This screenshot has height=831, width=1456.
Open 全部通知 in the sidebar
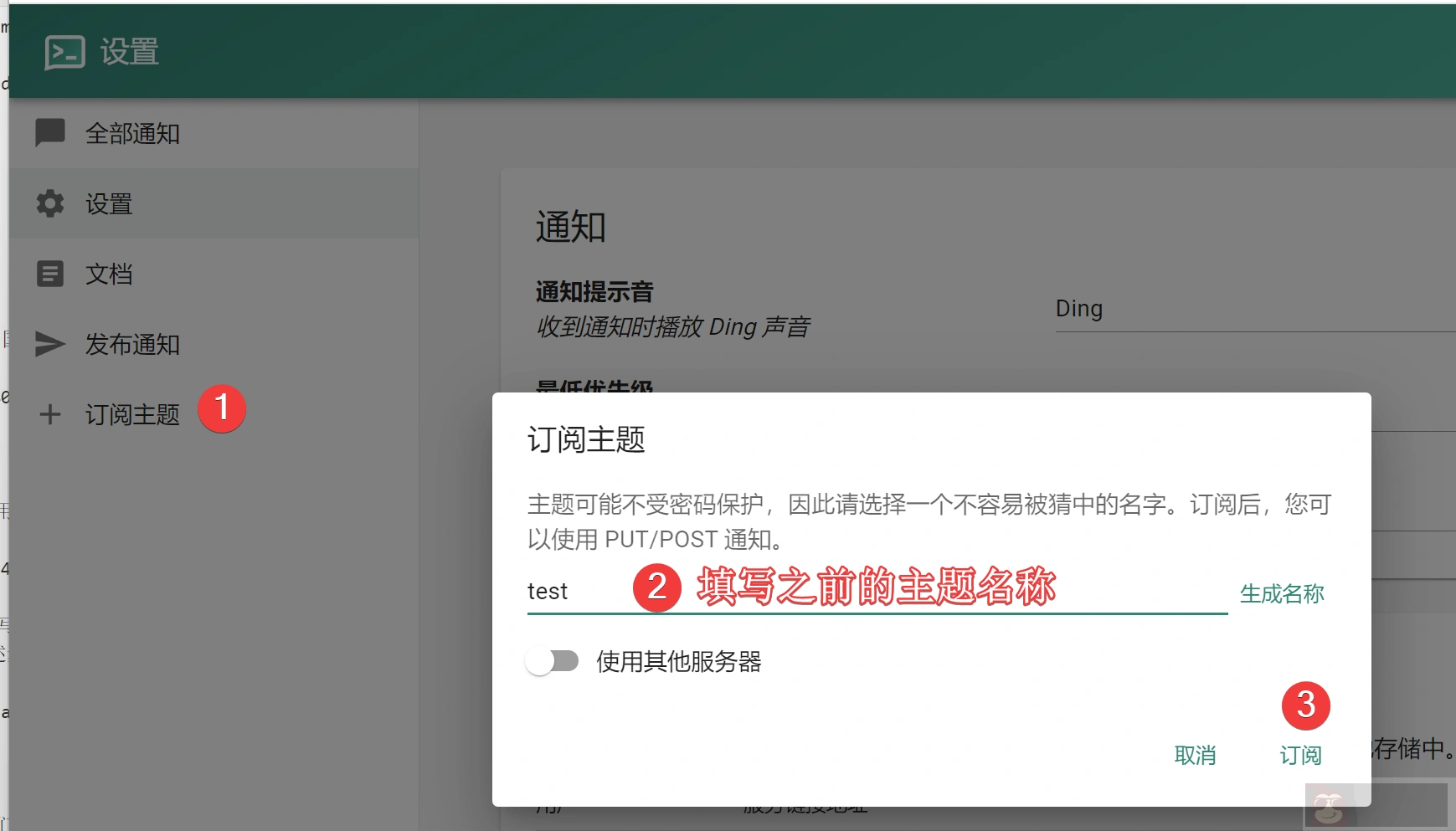click(x=132, y=134)
